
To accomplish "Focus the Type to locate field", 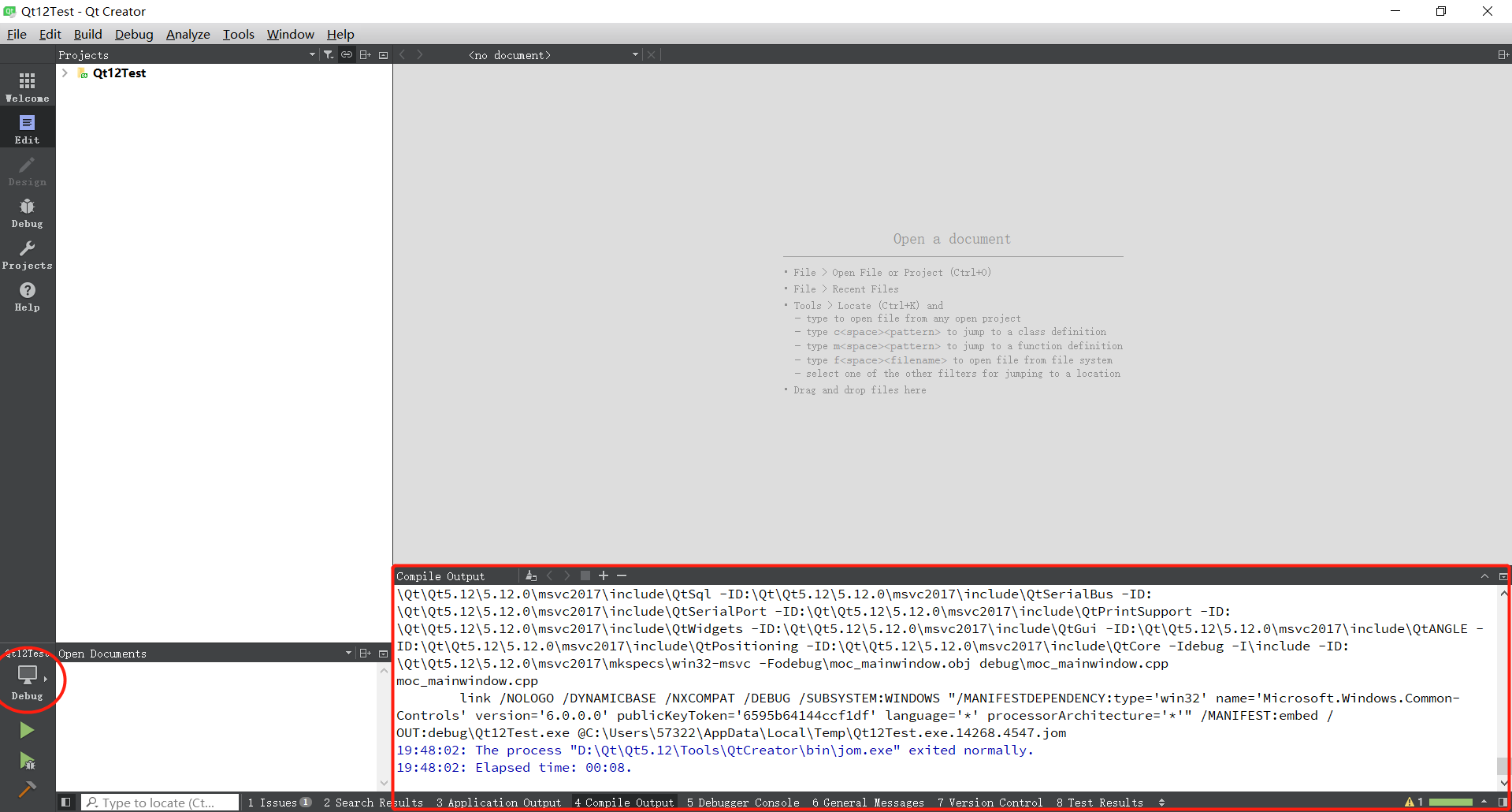I will [160, 802].
